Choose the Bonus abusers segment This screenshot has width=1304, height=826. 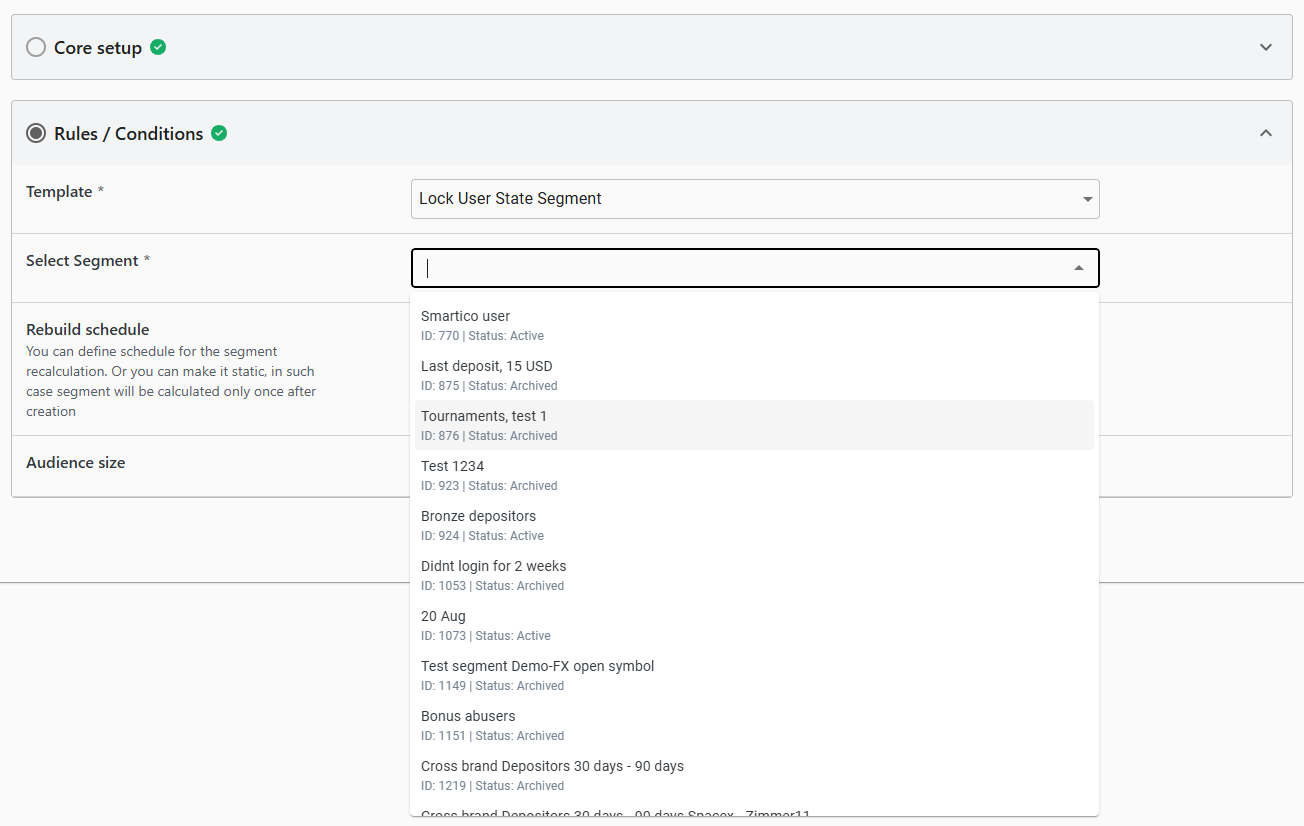[x=754, y=725]
